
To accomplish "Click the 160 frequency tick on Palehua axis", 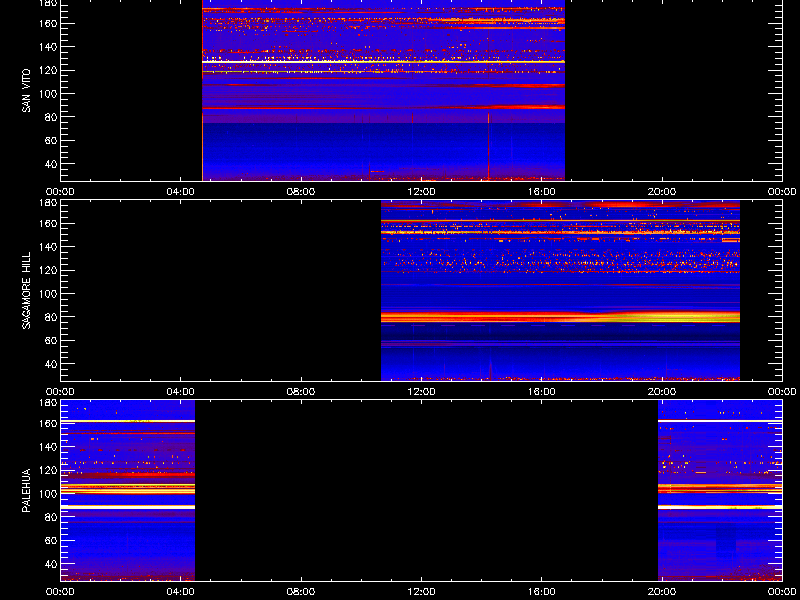I will click(48, 423).
